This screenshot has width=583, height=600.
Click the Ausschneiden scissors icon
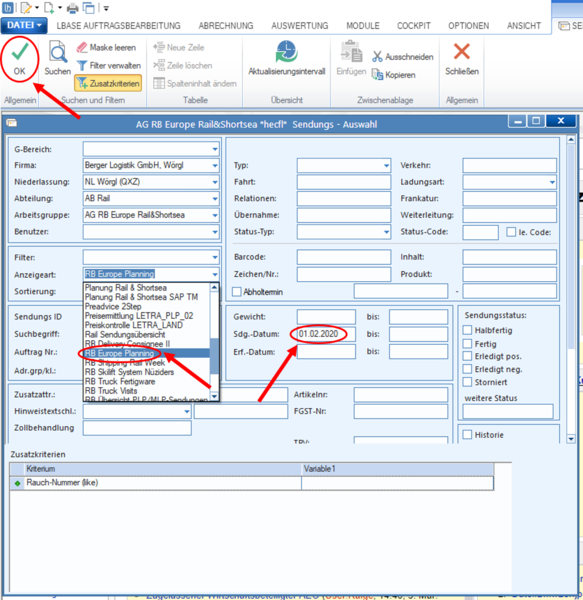click(377, 57)
